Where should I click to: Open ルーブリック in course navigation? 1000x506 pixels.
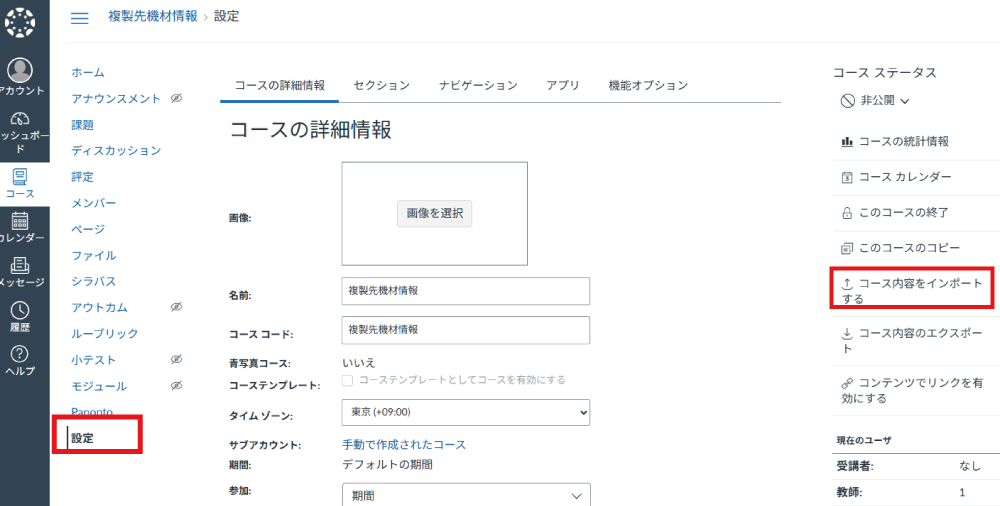pos(105,334)
